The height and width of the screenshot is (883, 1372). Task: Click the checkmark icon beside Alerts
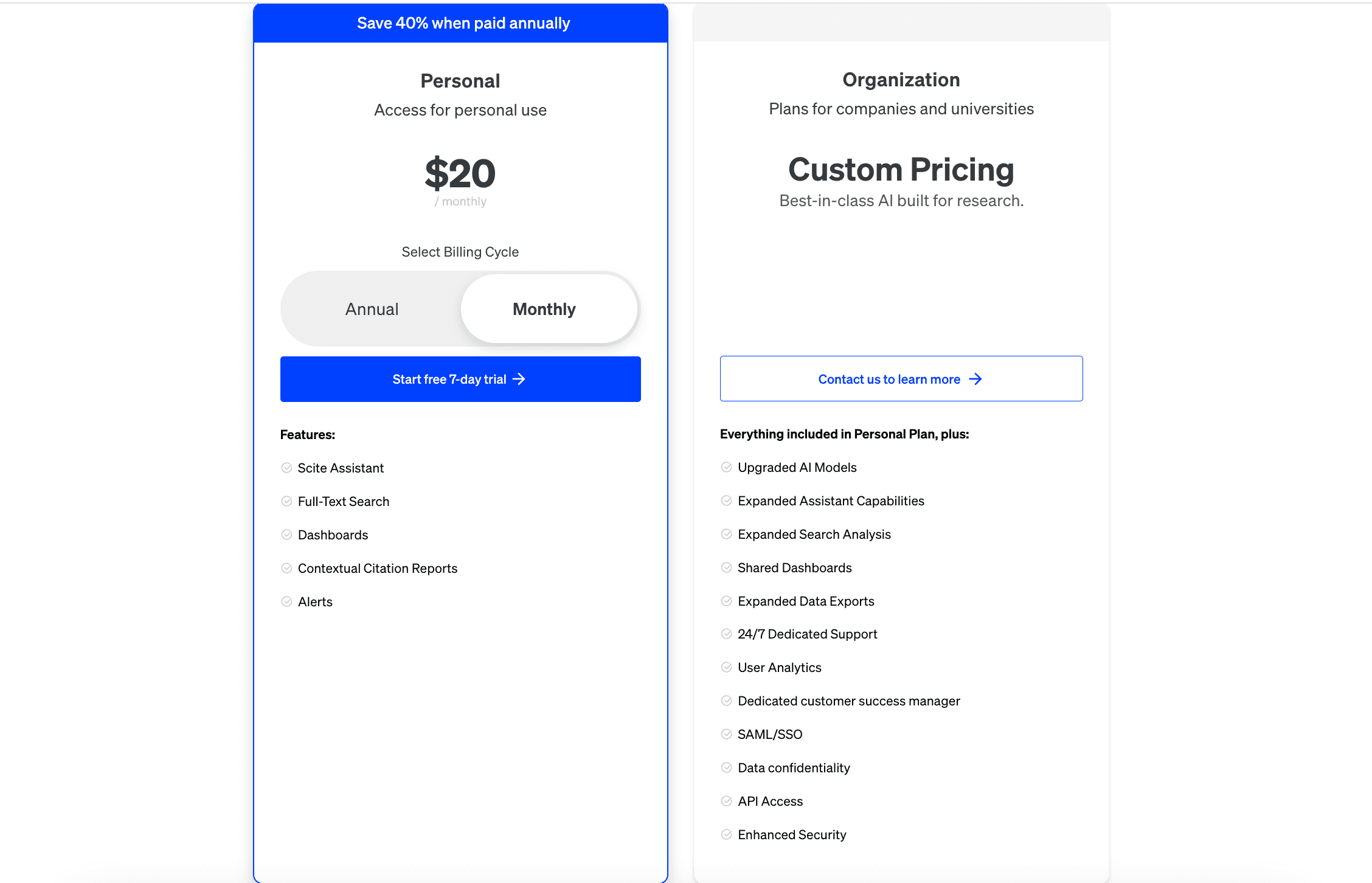(x=286, y=601)
